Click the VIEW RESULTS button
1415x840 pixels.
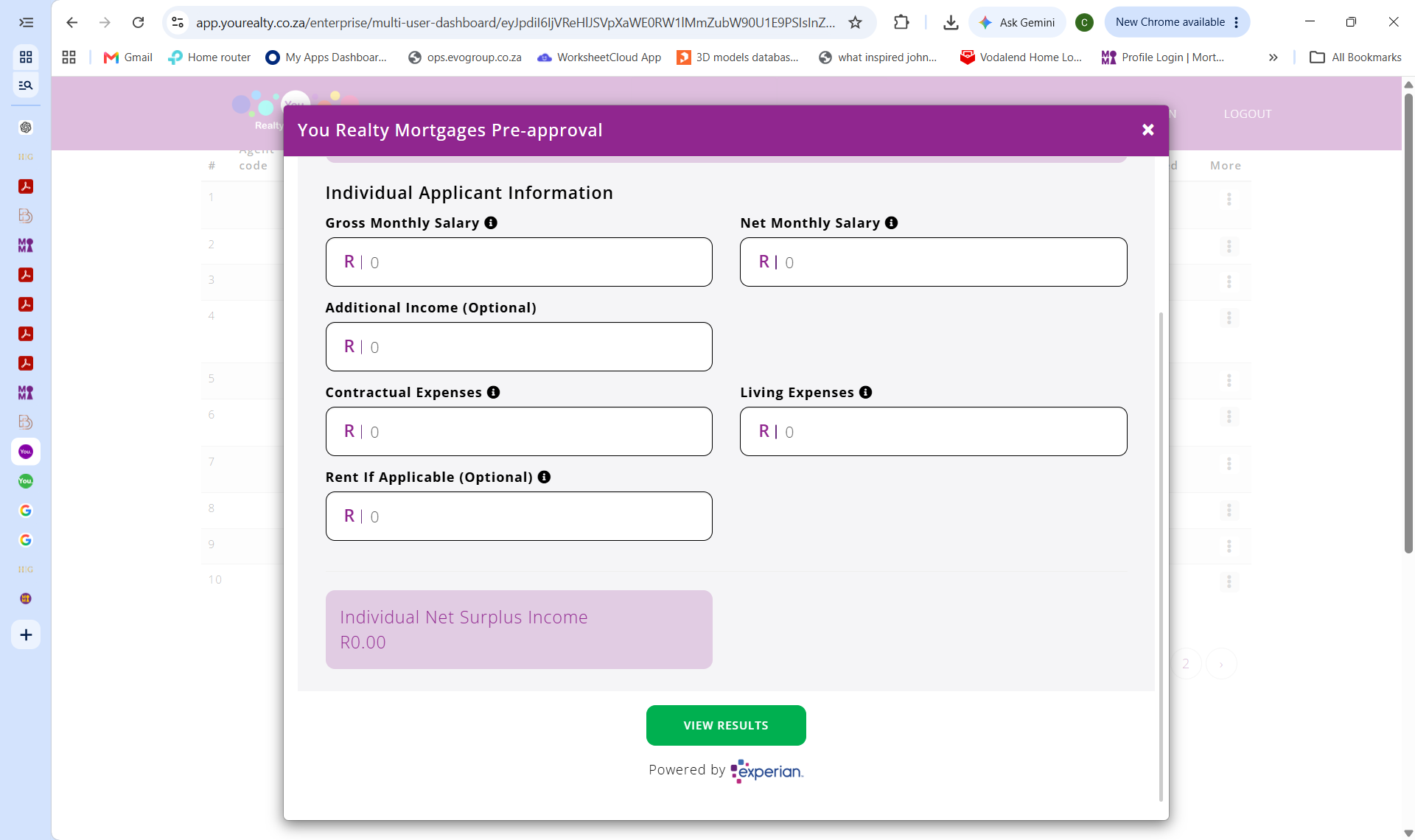click(x=726, y=725)
